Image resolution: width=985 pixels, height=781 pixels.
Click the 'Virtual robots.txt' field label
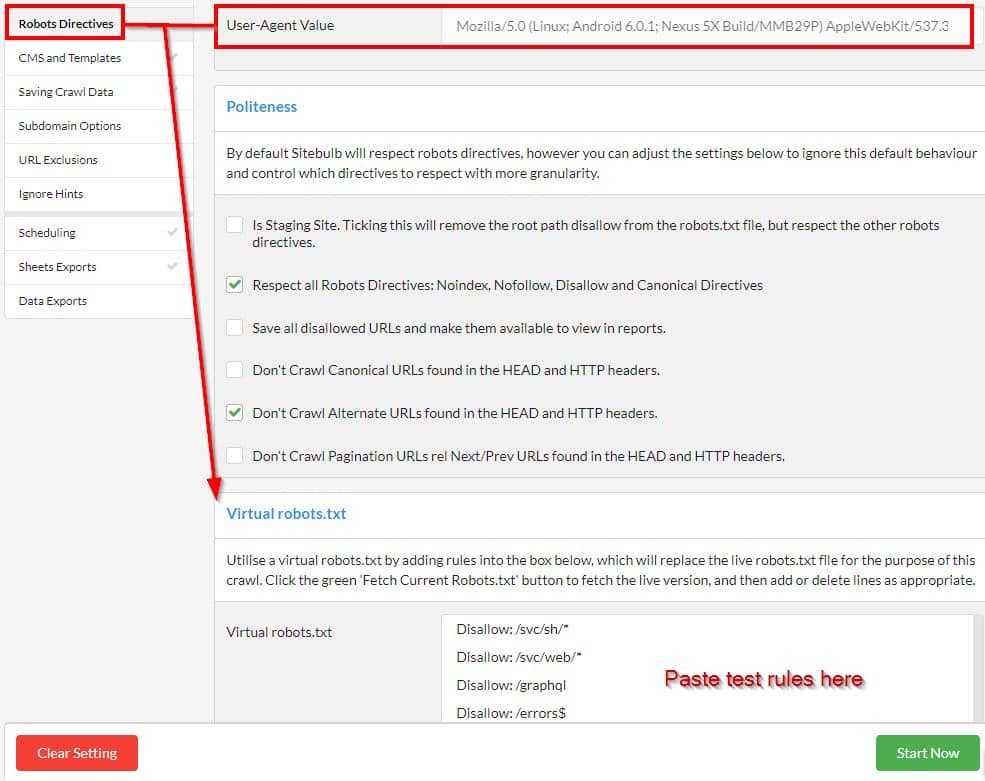pyautogui.click(x=279, y=632)
